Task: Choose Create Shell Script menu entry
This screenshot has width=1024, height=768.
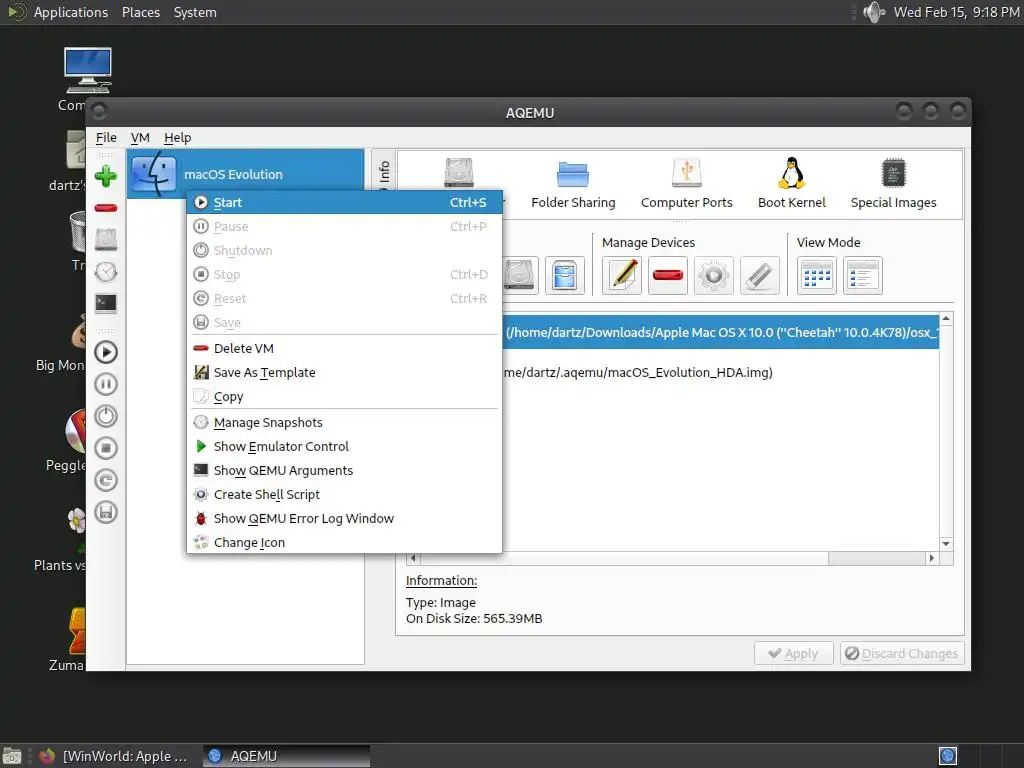Action: (344, 494)
